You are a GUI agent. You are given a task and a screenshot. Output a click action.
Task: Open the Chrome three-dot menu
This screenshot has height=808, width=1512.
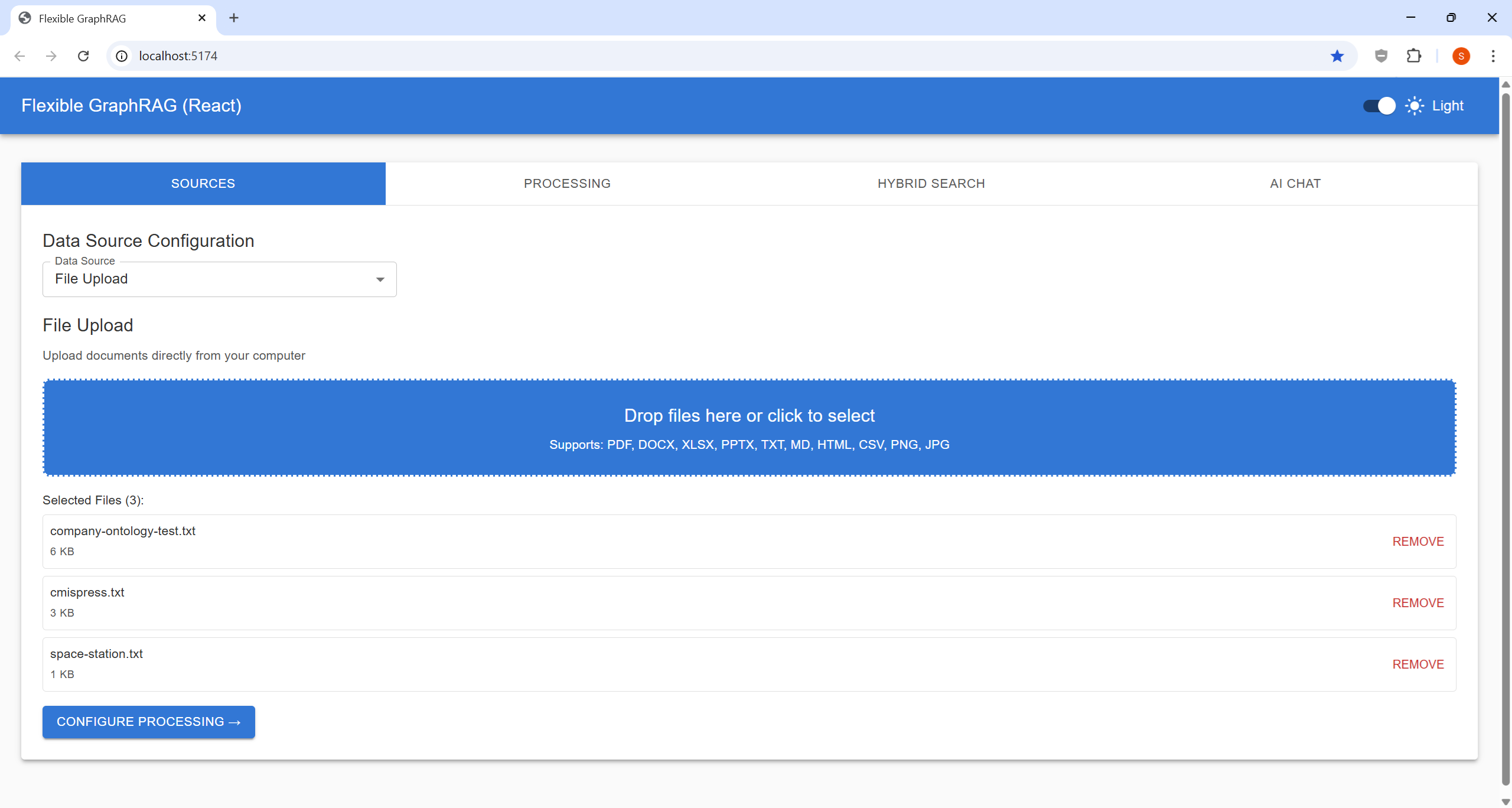click(x=1493, y=56)
